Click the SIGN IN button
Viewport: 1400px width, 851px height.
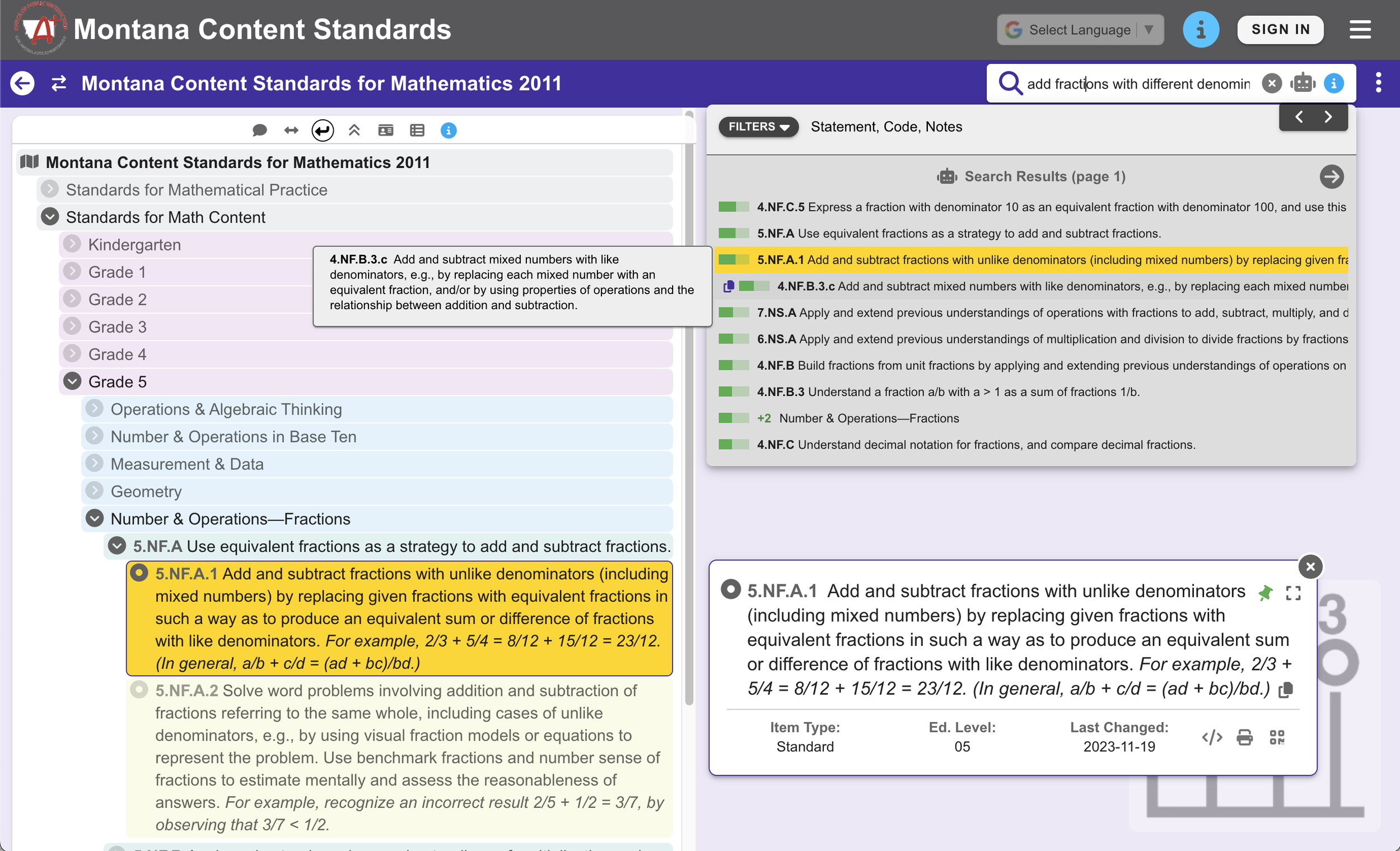point(1280,30)
